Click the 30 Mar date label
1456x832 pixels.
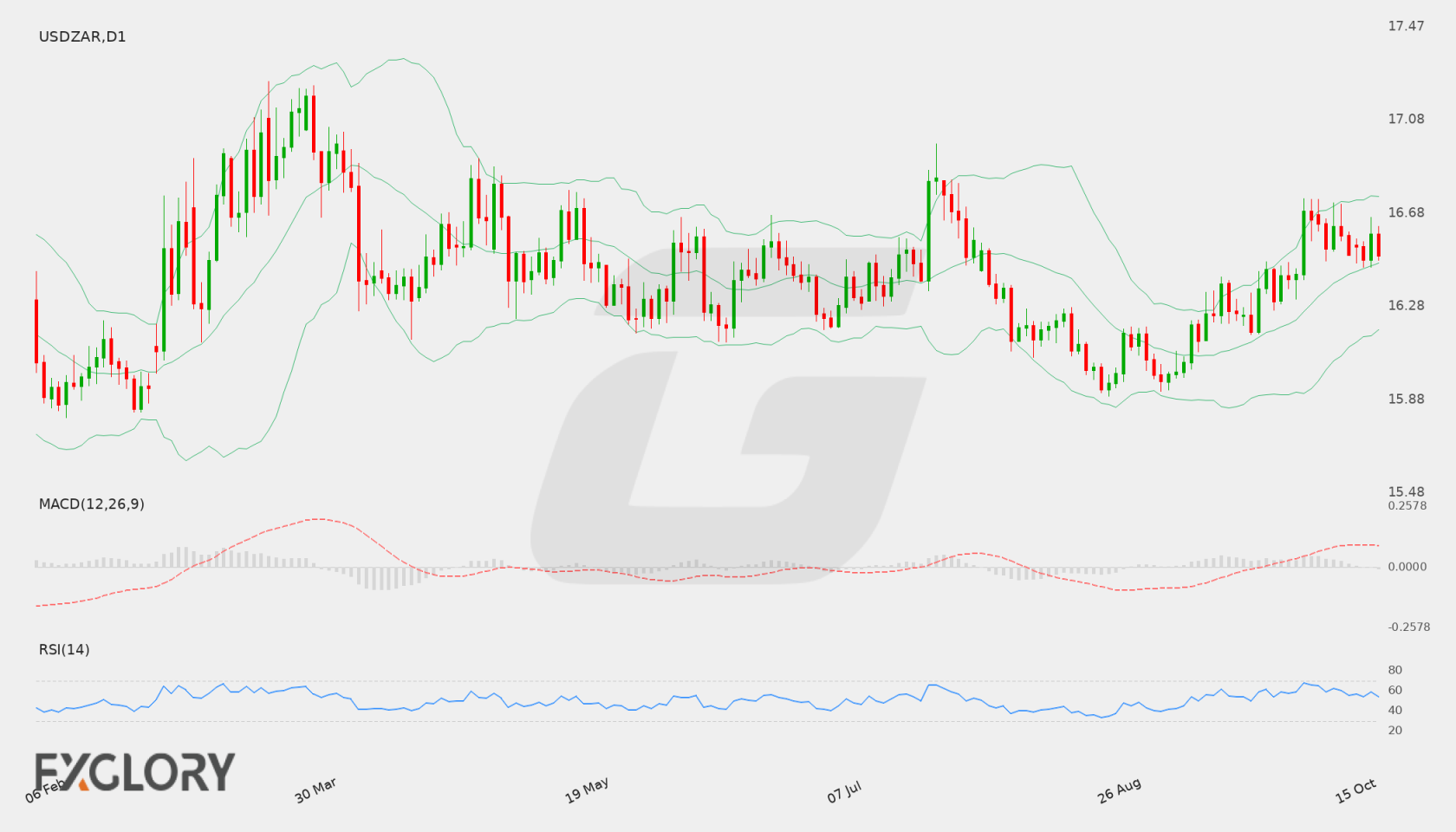[315, 790]
